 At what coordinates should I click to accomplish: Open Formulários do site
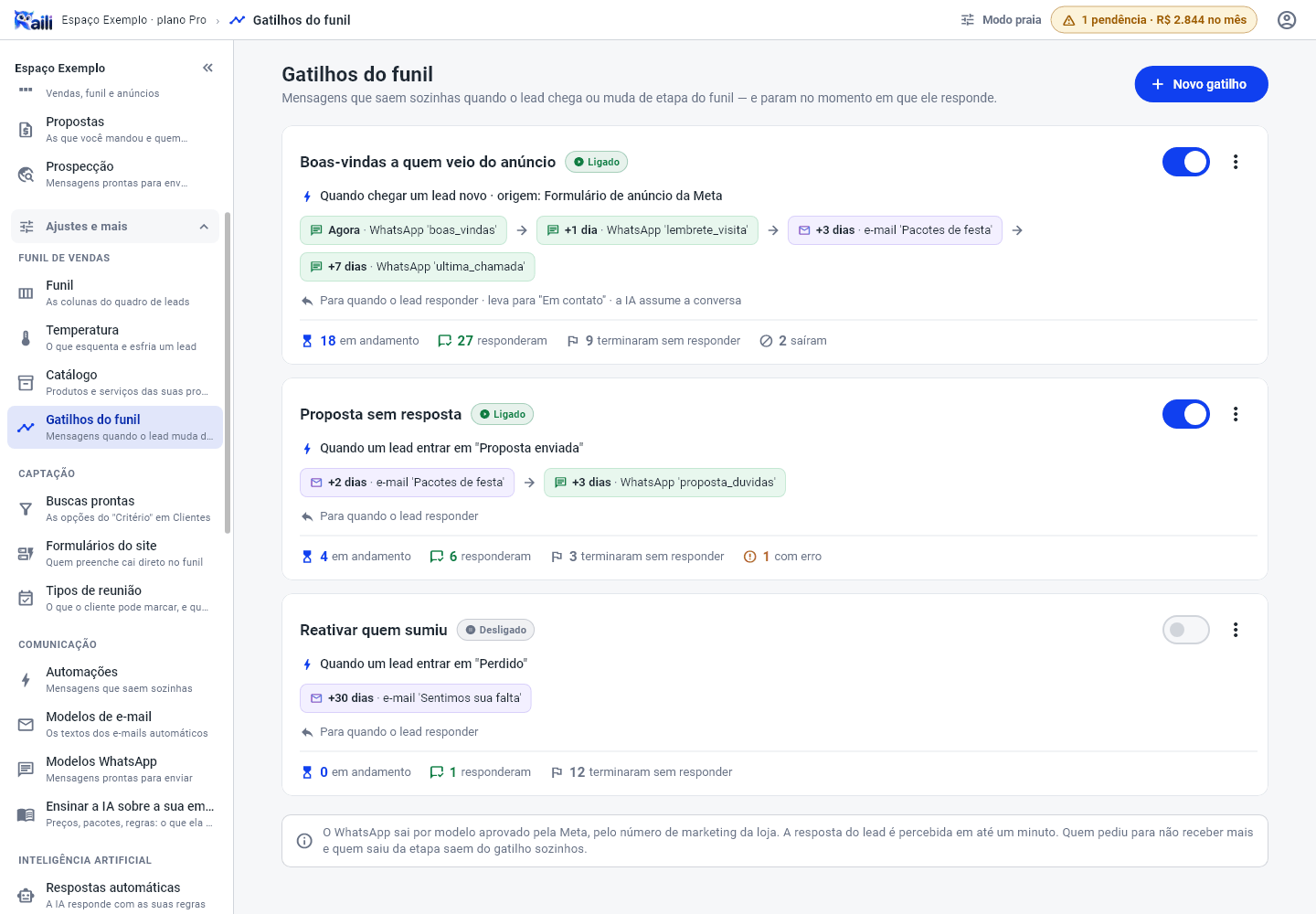[115, 553]
